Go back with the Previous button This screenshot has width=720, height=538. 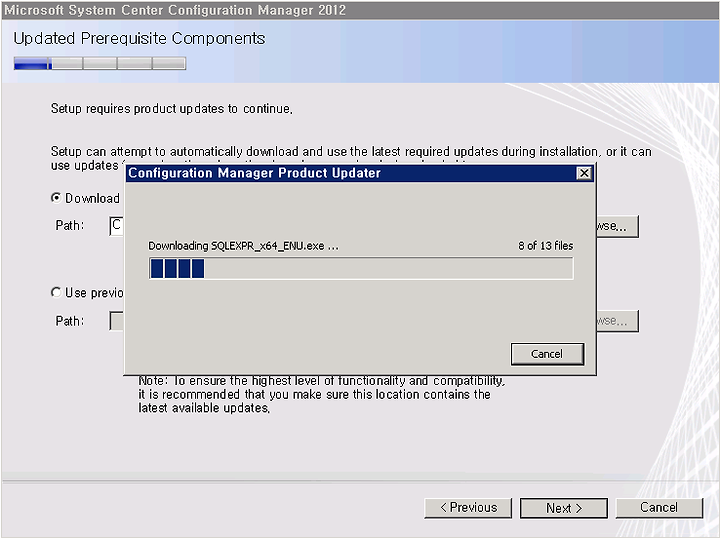point(468,508)
